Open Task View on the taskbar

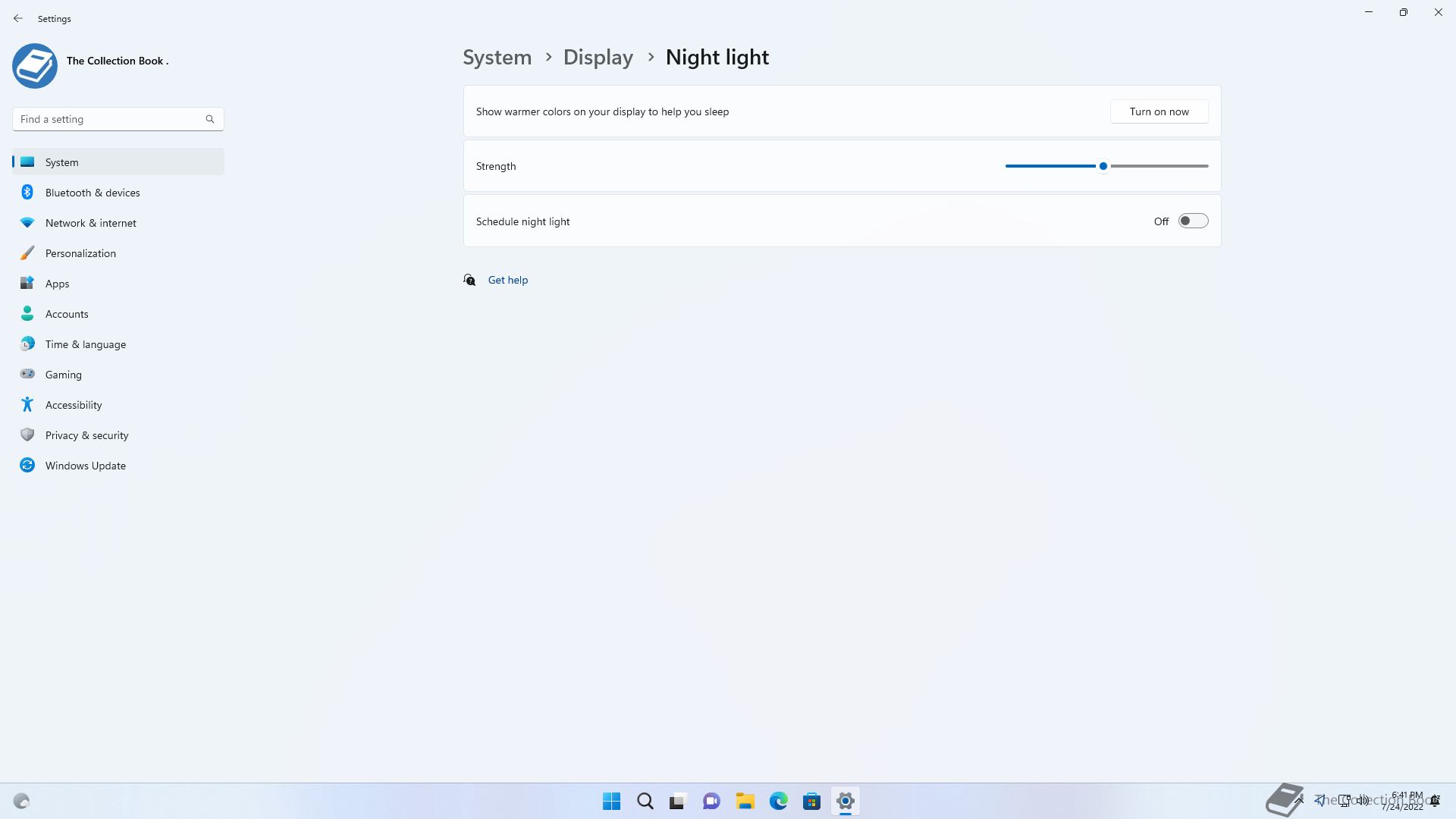click(x=678, y=801)
